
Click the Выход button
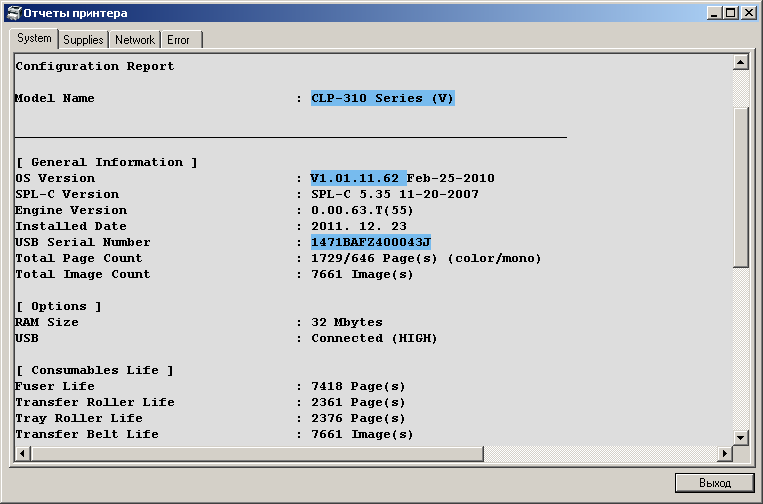pos(714,483)
